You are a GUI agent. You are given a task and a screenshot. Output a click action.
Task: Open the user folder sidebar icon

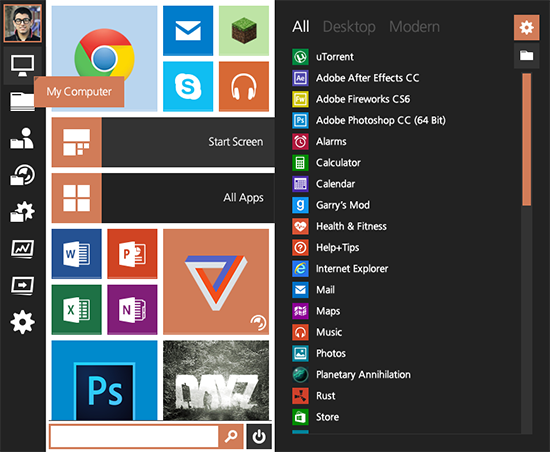22,138
